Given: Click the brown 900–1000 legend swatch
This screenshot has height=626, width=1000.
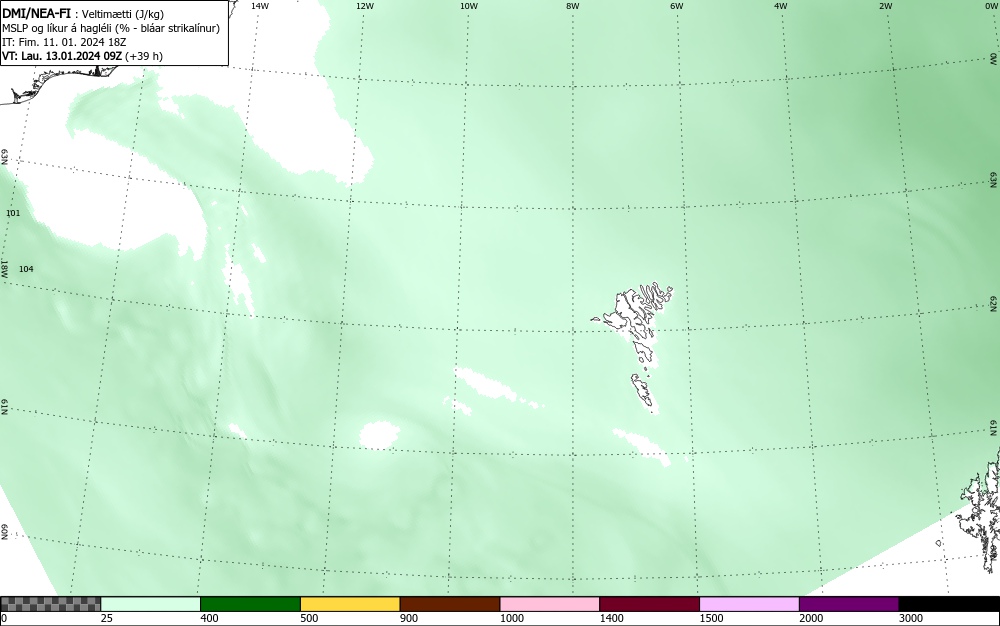Looking at the screenshot, I should coord(450,604).
